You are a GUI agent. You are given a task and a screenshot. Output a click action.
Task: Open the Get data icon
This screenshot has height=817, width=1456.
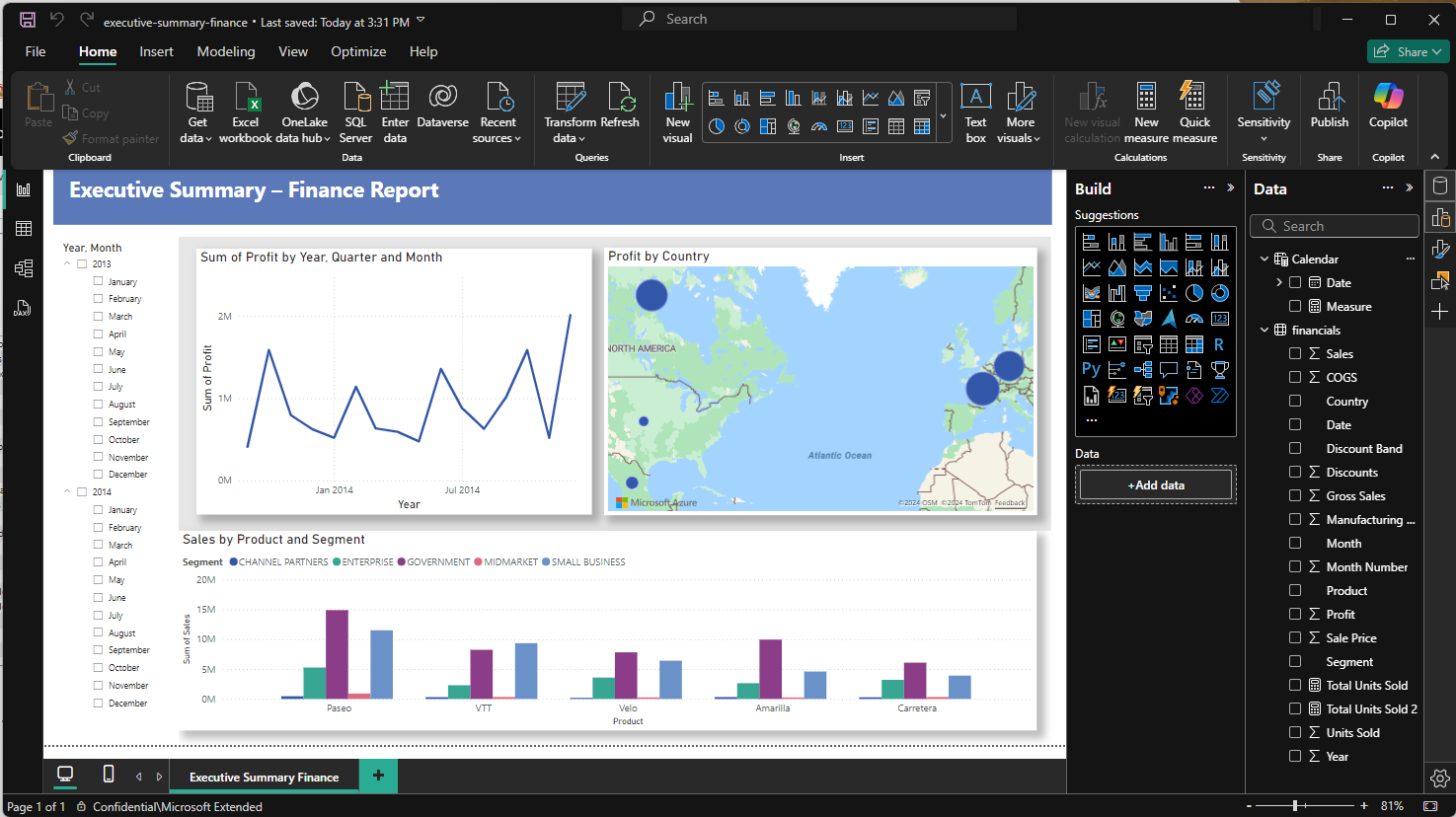pyautogui.click(x=198, y=97)
